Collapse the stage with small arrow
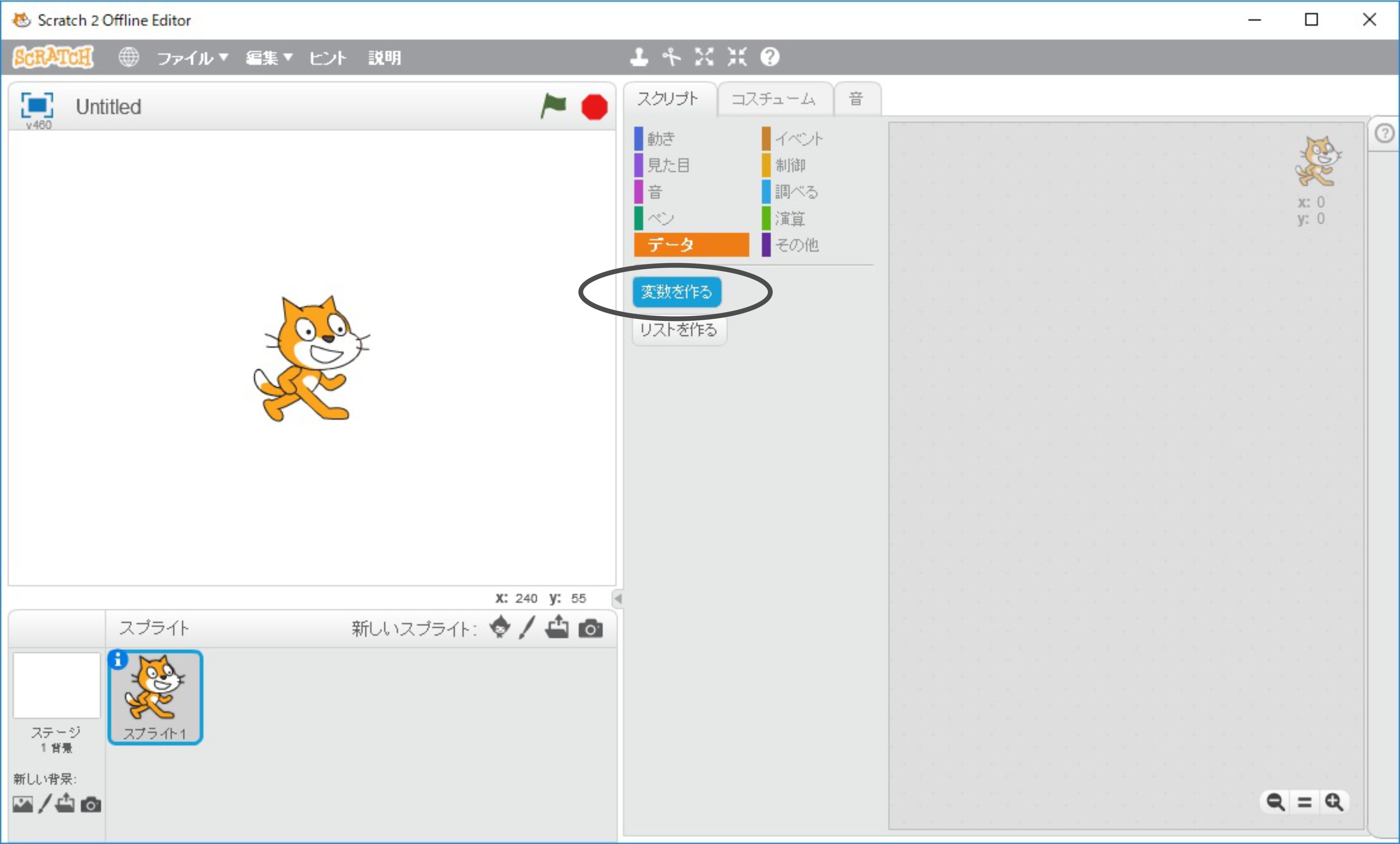1400x844 pixels. [x=618, y=598]
